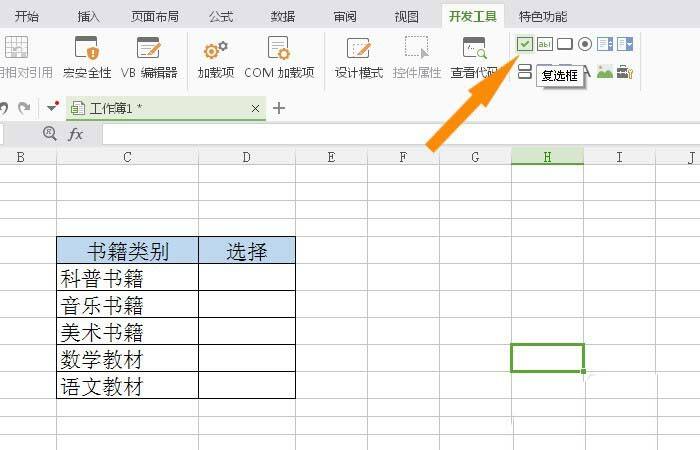Insert a combo box control
700x450 pixels.
coord(625,44)
